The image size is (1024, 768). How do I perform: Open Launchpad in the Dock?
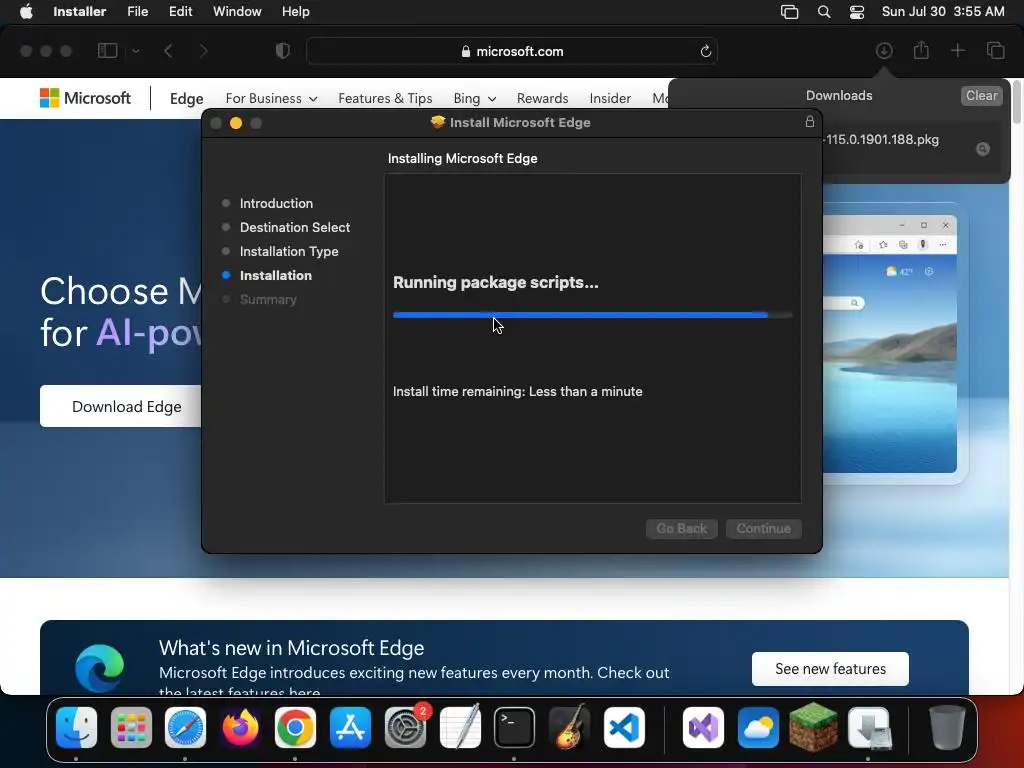(131, 727)
